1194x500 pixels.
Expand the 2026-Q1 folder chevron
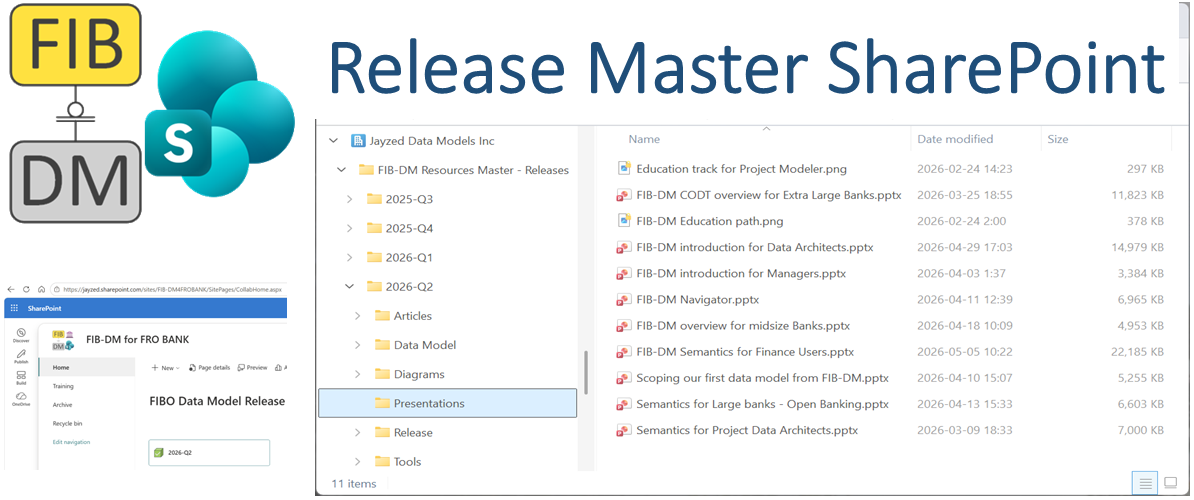coord(350,257)
